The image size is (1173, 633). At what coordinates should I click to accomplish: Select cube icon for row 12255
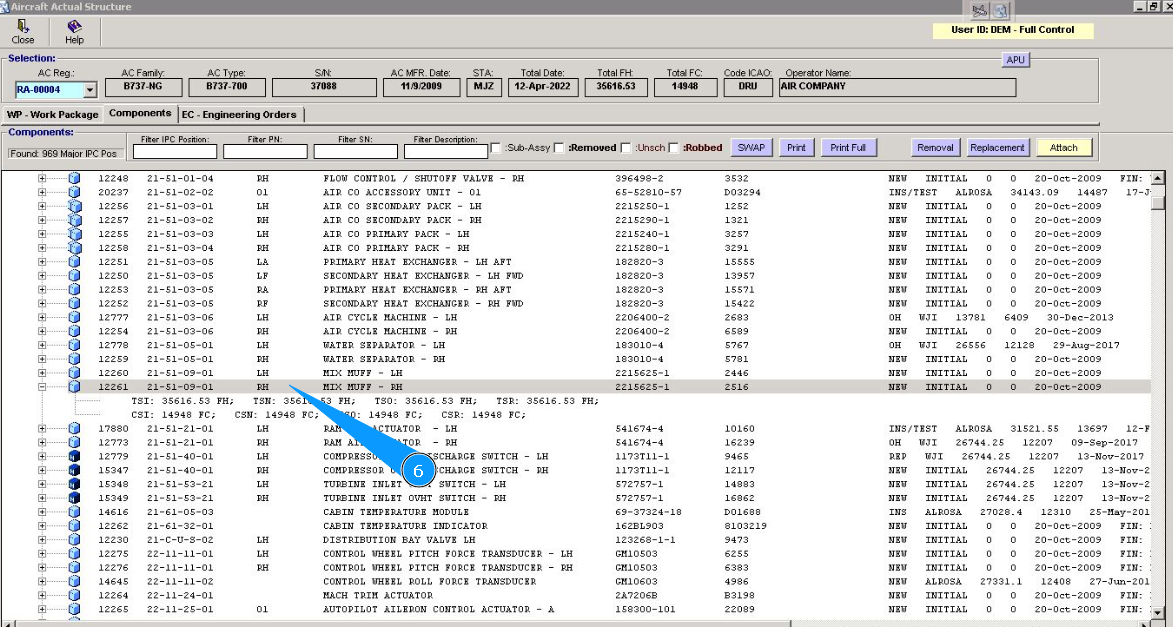click(74, 233)
